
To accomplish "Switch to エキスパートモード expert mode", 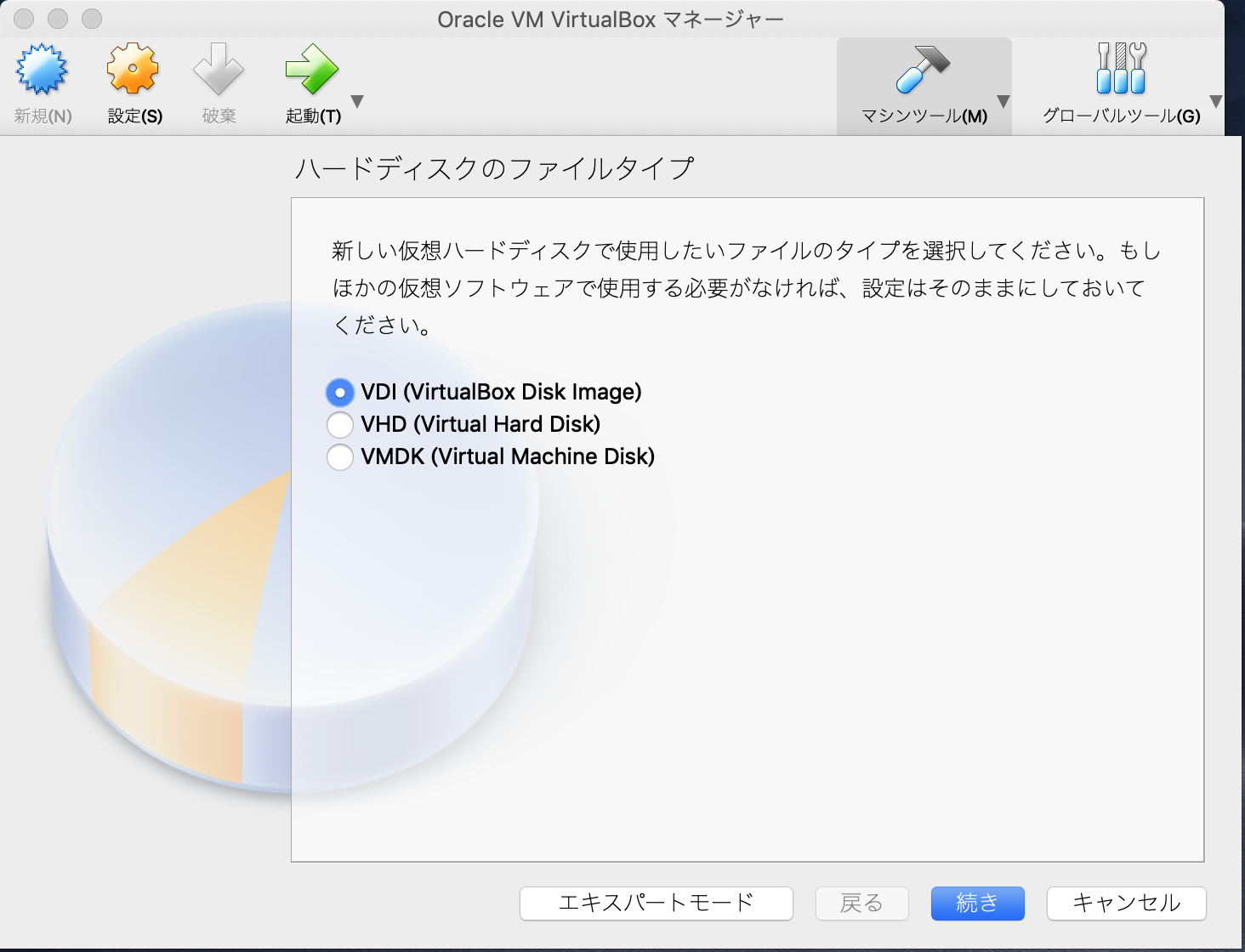I will 657,903.
